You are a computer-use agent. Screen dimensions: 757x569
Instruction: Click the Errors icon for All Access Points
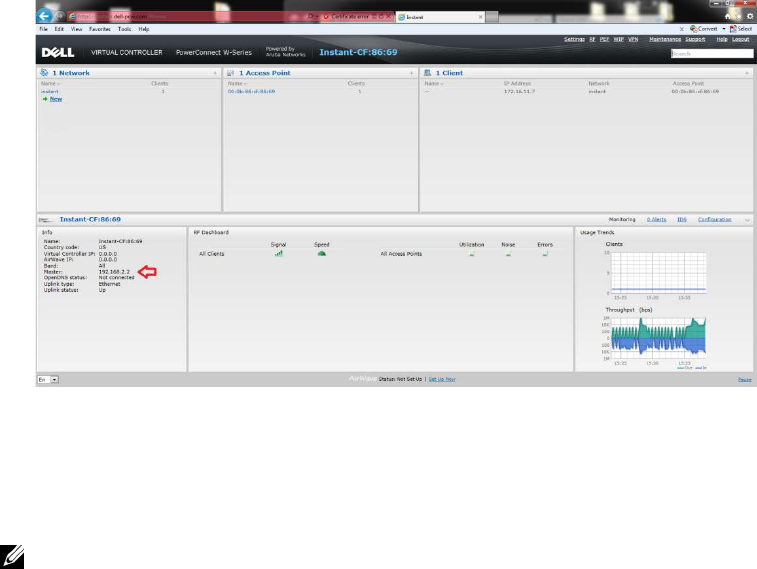tap(545, 253)
